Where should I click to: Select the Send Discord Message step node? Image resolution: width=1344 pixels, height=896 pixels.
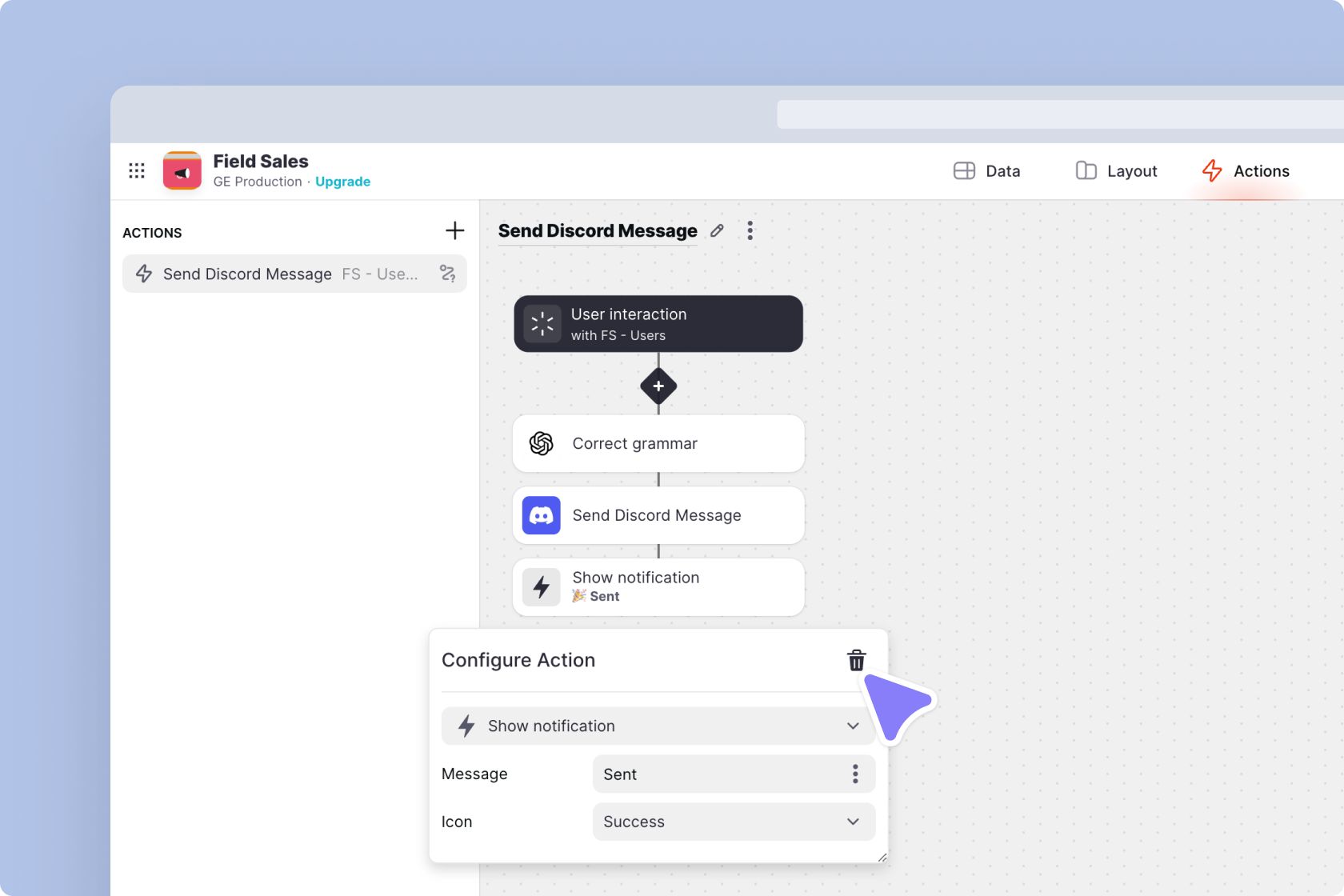(658, 516)
